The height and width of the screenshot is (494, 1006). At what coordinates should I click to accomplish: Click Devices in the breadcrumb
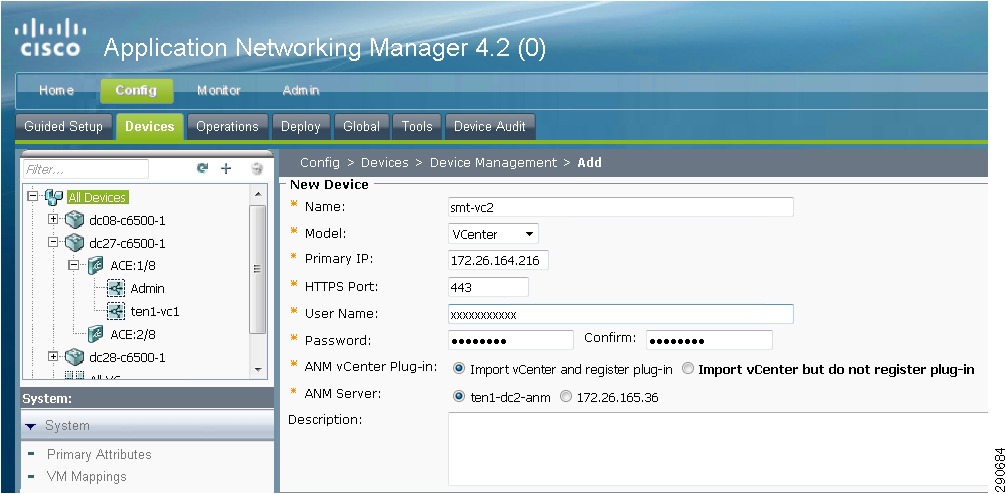point(384,162)
